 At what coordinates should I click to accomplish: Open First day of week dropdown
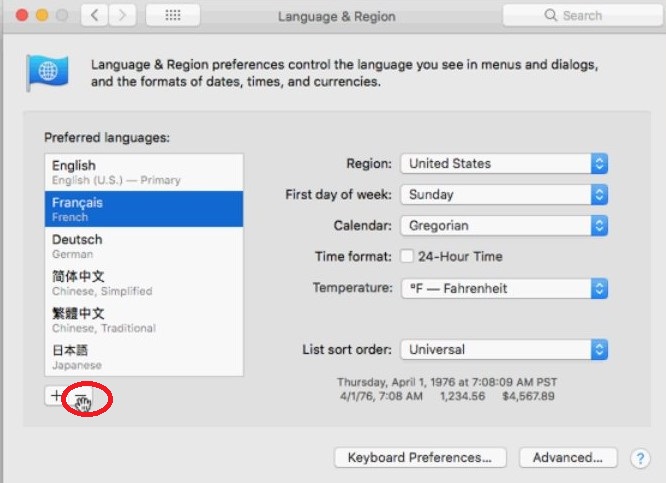(x=504, y=195)
